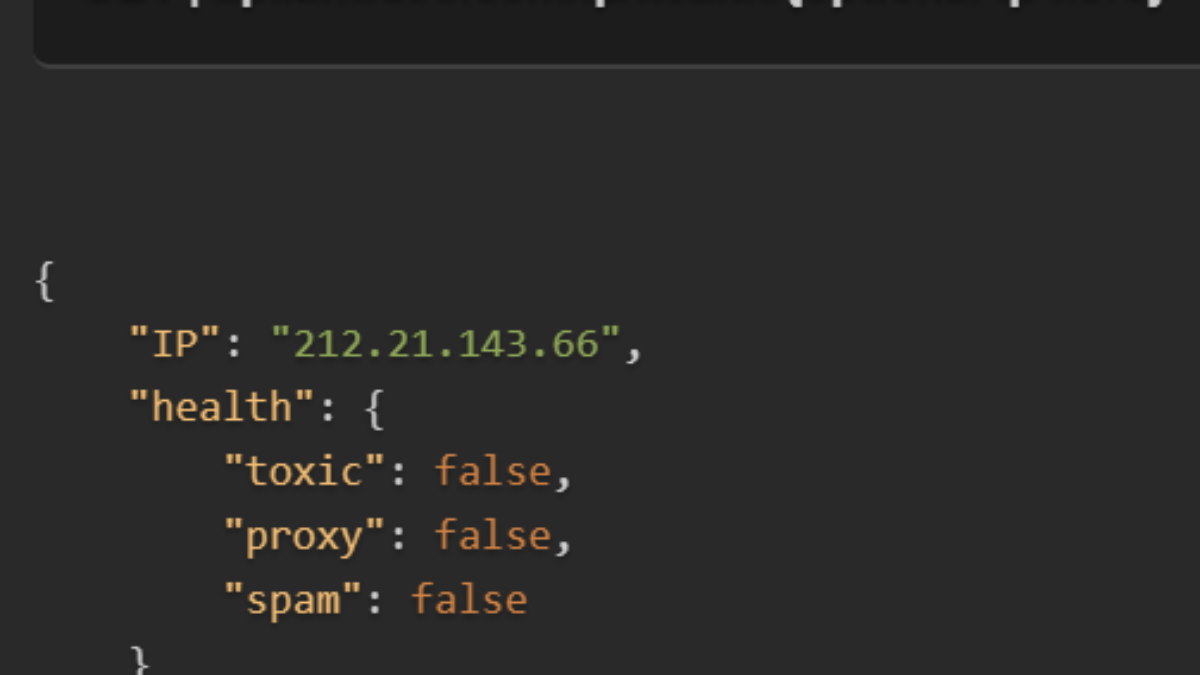
Task: Click the opening curly brace of the JSON
Action: (44, 281)
